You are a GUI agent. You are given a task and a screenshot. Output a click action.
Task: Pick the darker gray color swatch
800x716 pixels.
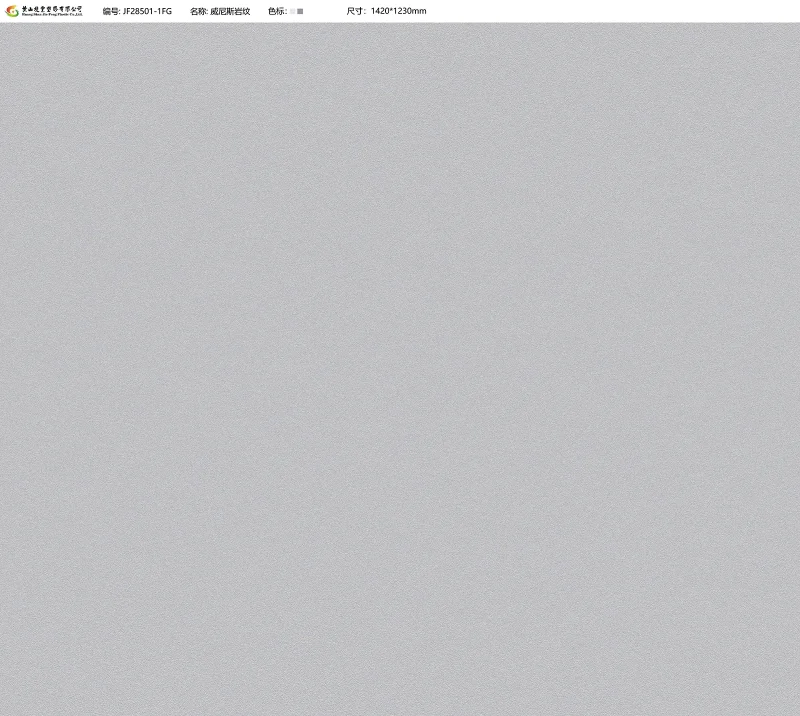coord(300,11)
